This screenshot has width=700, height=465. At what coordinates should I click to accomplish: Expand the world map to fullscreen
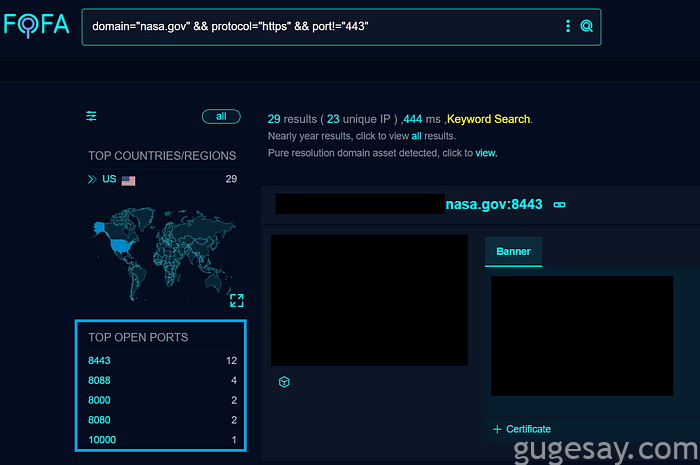pyautogui.click(x=237, y=300)
